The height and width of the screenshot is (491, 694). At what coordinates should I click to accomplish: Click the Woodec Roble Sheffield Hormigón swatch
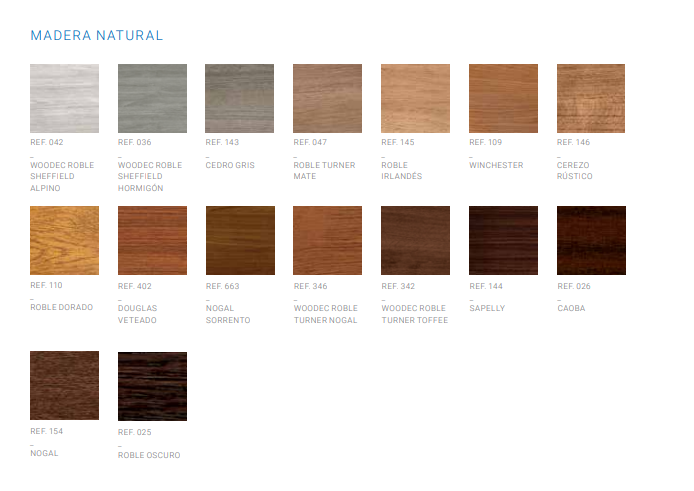[x=152, y=99]
